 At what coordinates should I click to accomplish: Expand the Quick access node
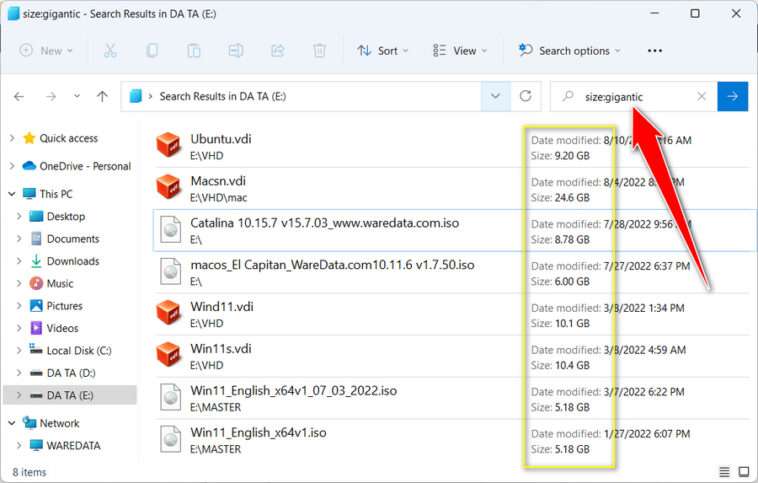pos(12,138)
